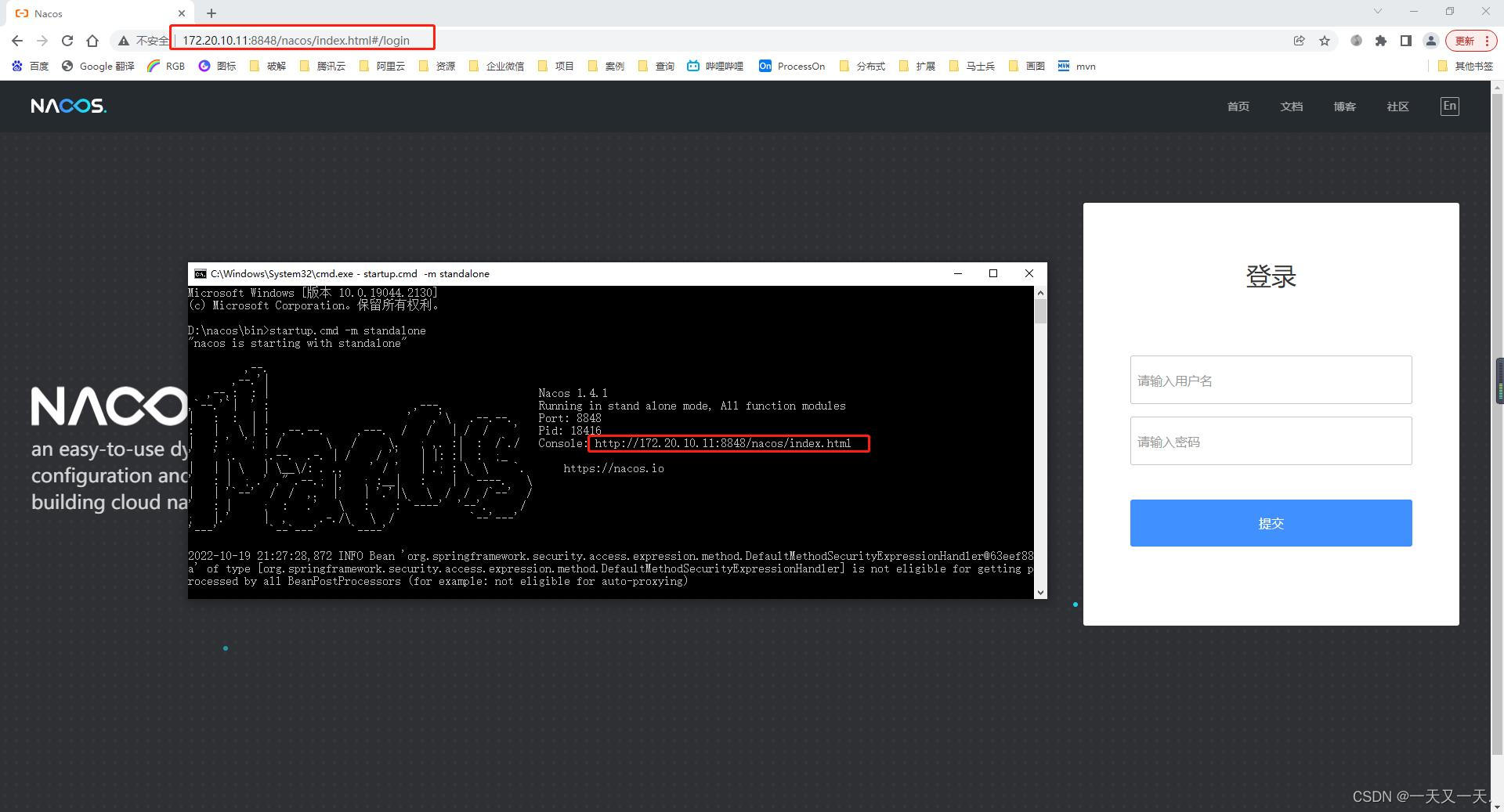Open 社区 in Nacos header
Image resolution: width=1504 pixels, height=812 pixels.
coord(1398,106)
